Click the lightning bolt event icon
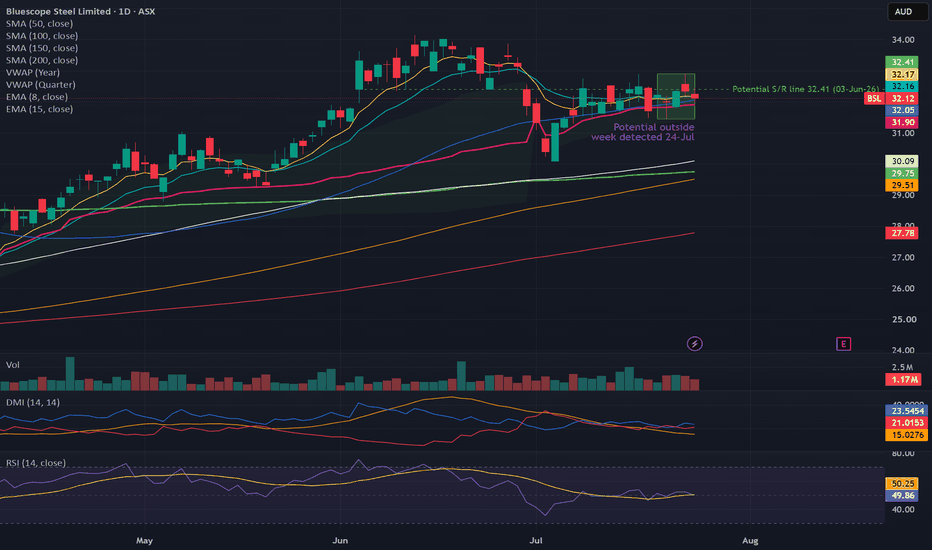The width and height of the screenshot is (932, 550). [694, 344]
